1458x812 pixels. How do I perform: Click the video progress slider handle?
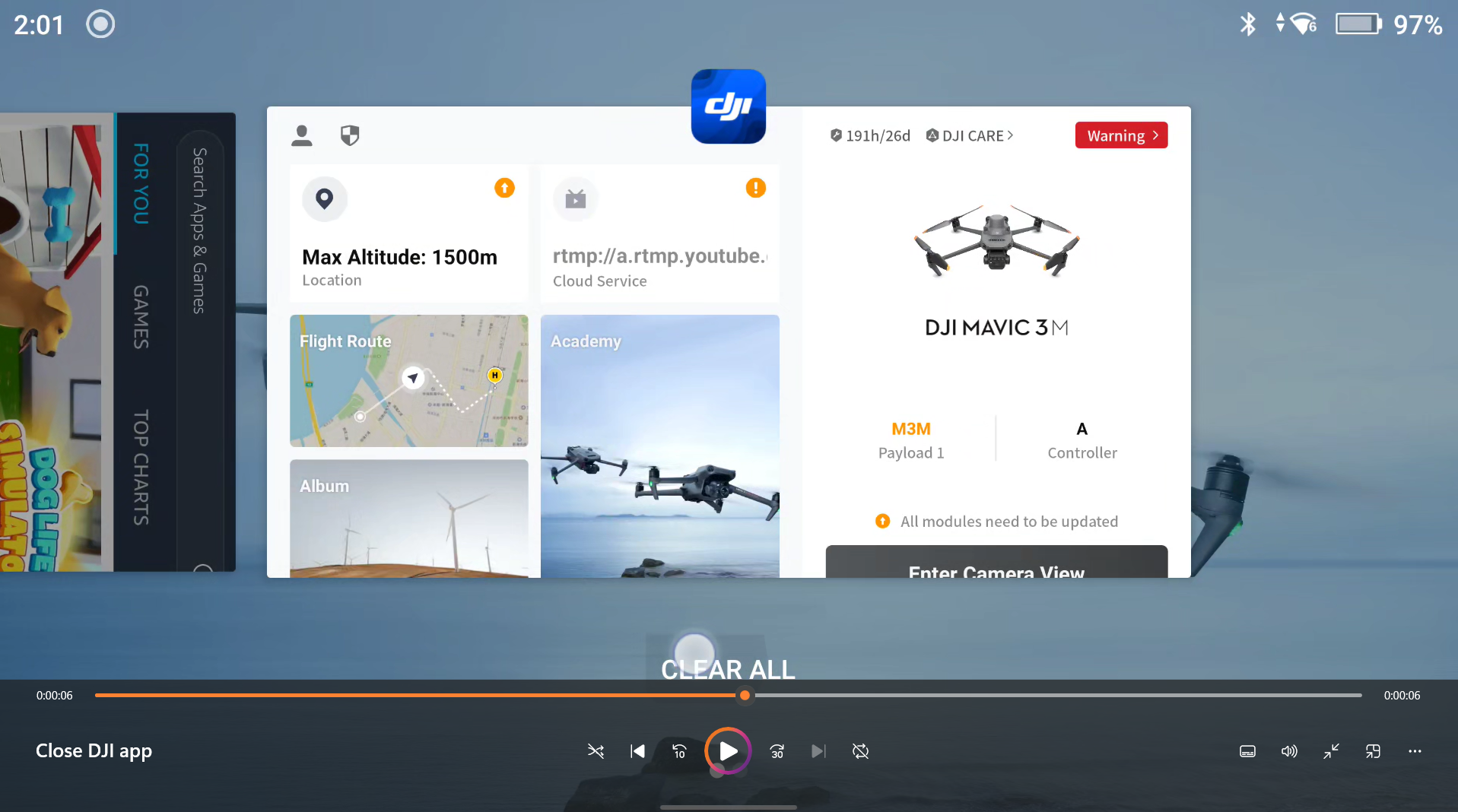point(745,695)
